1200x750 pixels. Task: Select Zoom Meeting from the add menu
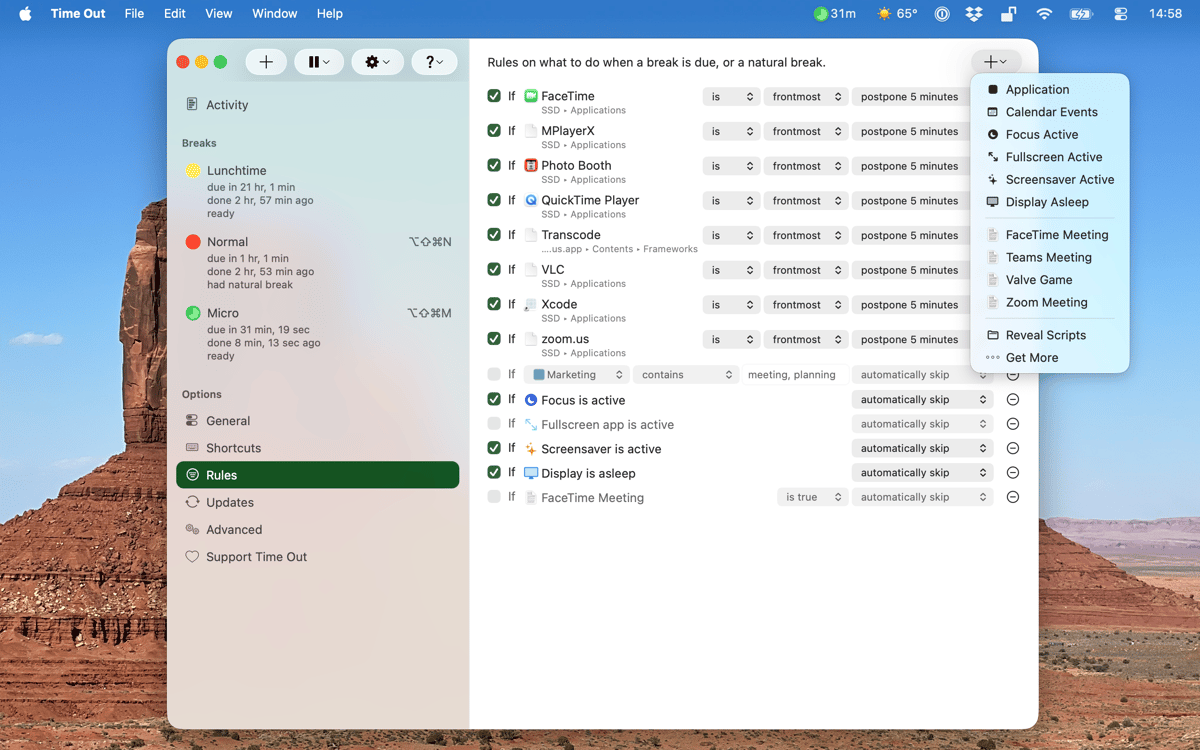1046,302
